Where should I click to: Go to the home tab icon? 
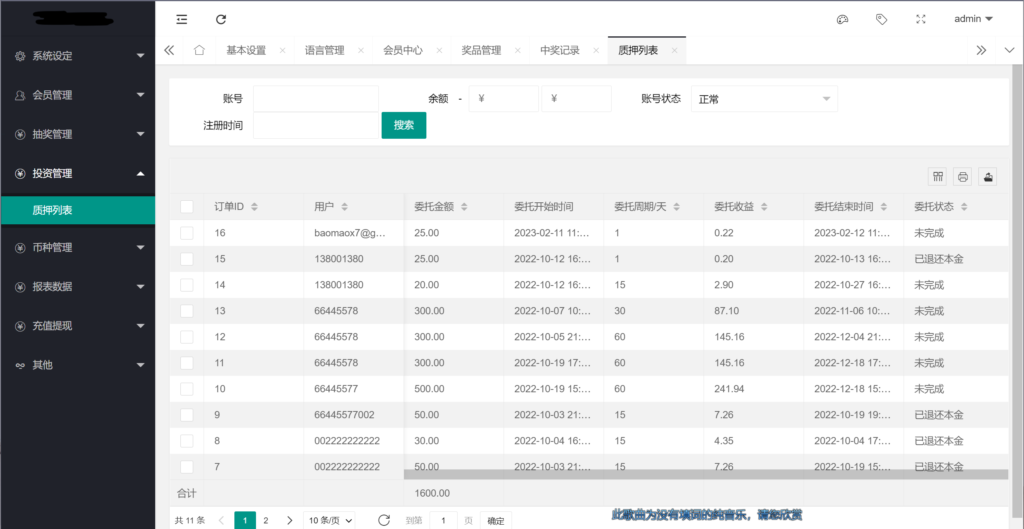pyautogui.click(x=199, y=50)
